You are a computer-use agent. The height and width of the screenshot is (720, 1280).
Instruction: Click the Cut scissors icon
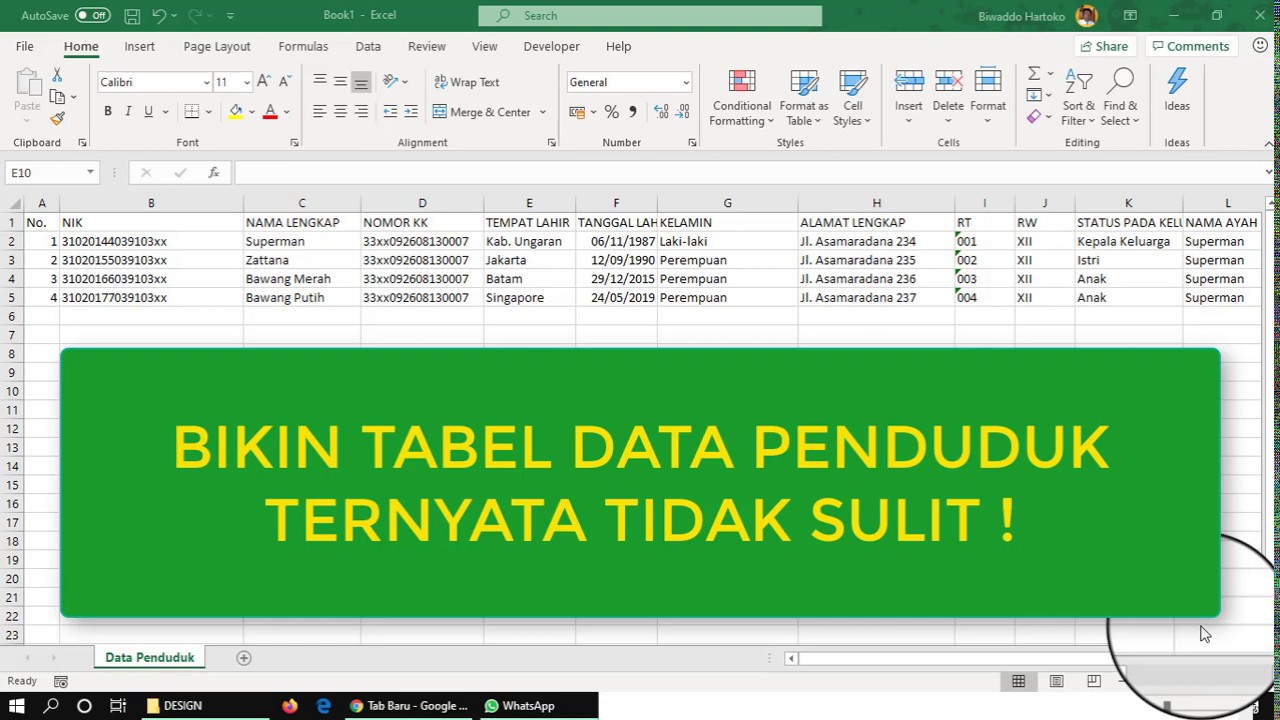coord(57,76)
